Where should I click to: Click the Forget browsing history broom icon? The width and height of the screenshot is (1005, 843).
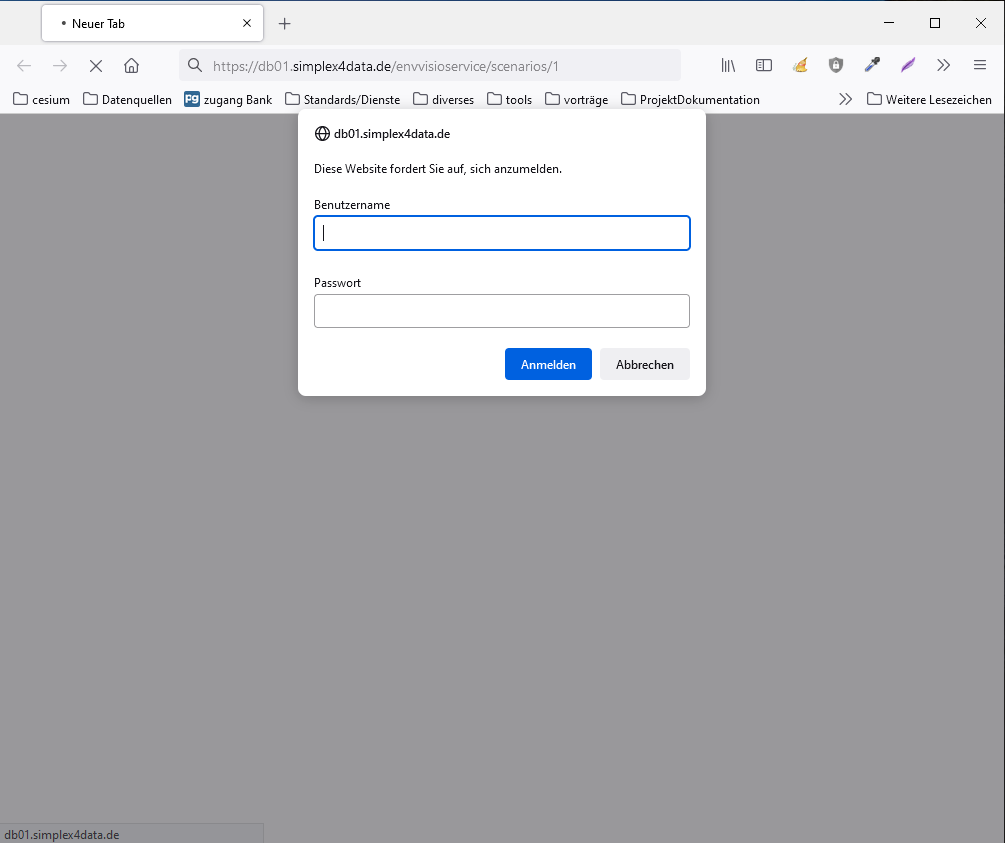800,65
